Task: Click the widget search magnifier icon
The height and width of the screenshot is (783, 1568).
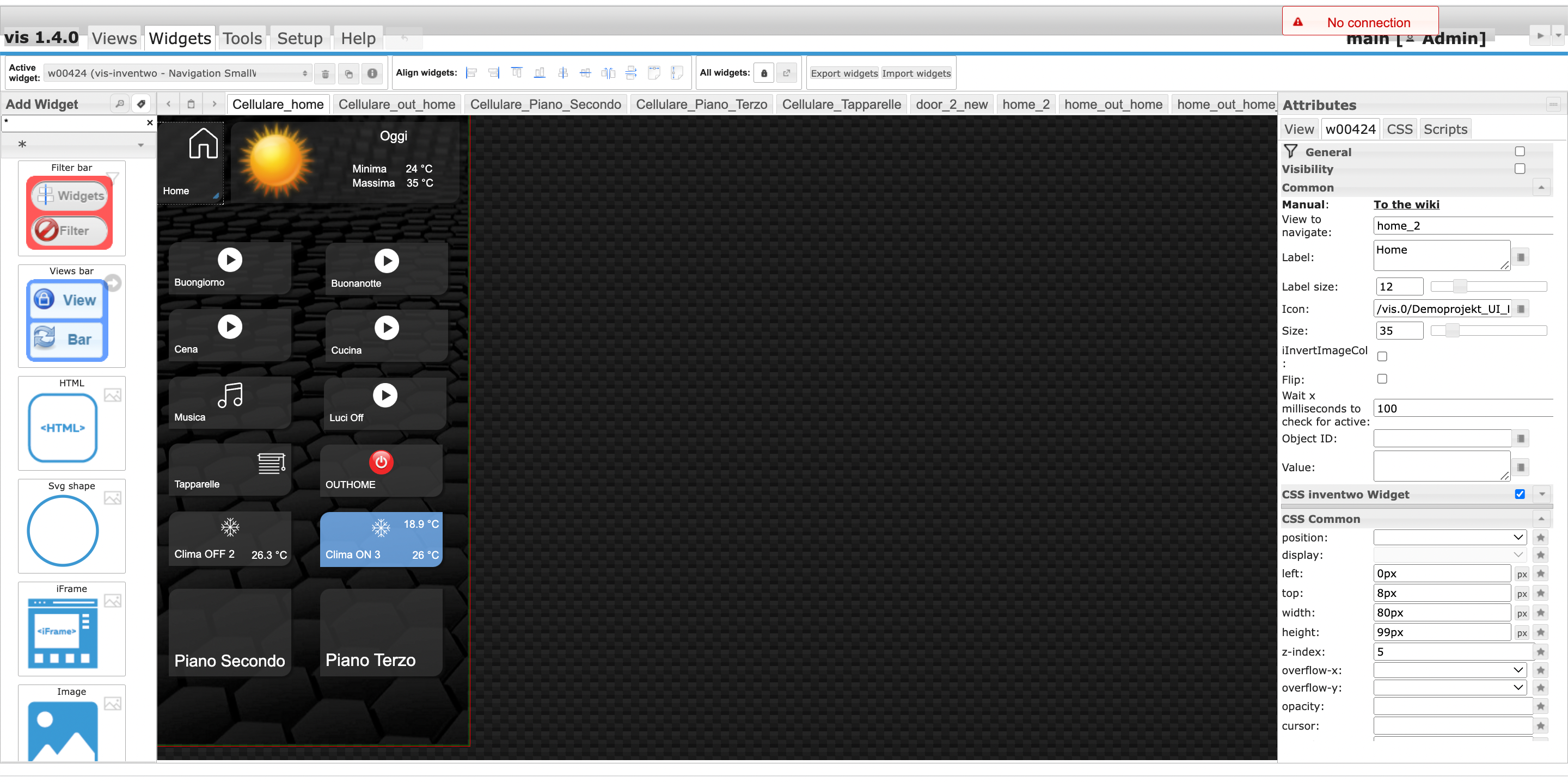Action: pos(120,104)
